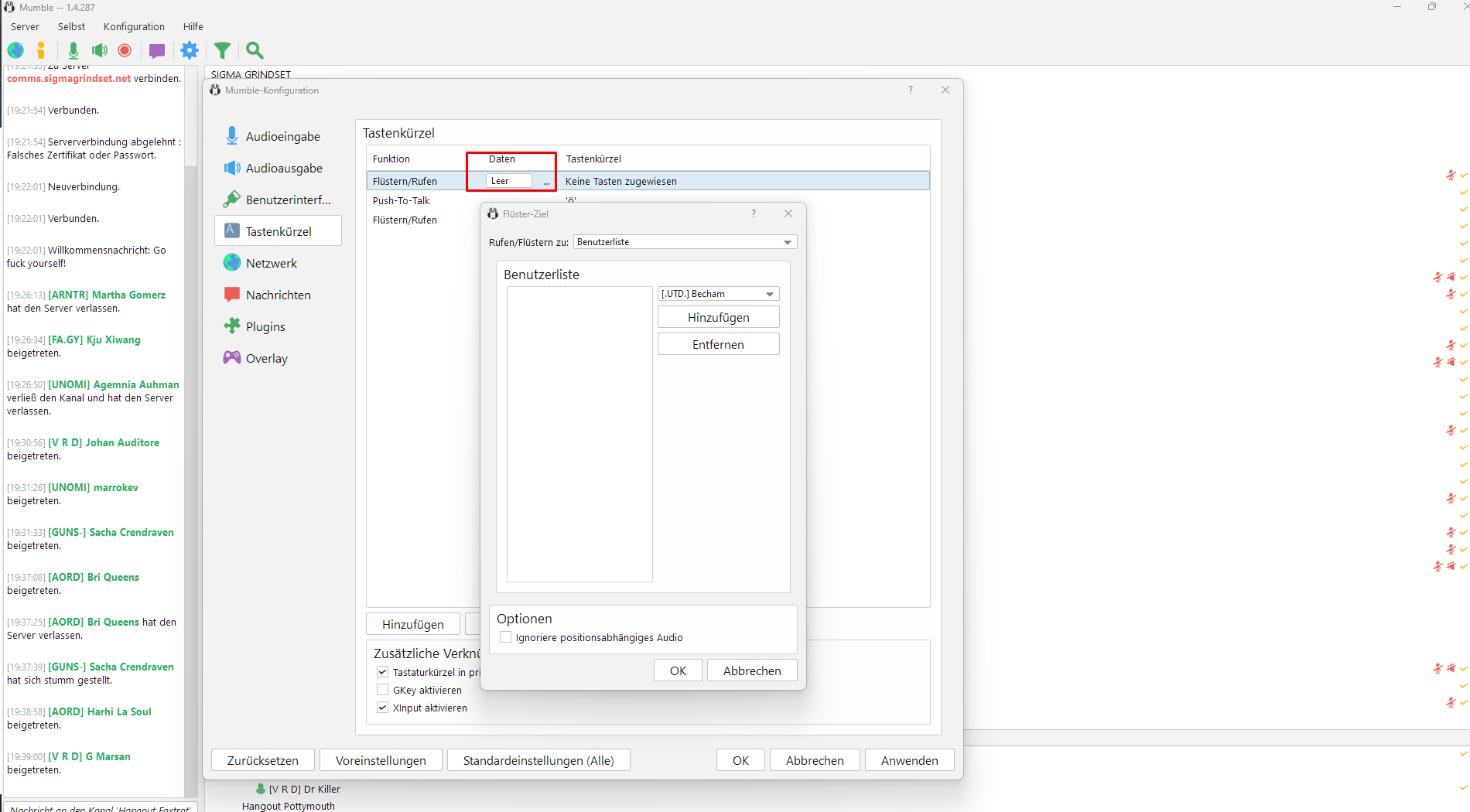This screenshot has width=1470, height=812.
Task: Click OK in the Mumble-Konfiguration dialog
Action: 740,760
